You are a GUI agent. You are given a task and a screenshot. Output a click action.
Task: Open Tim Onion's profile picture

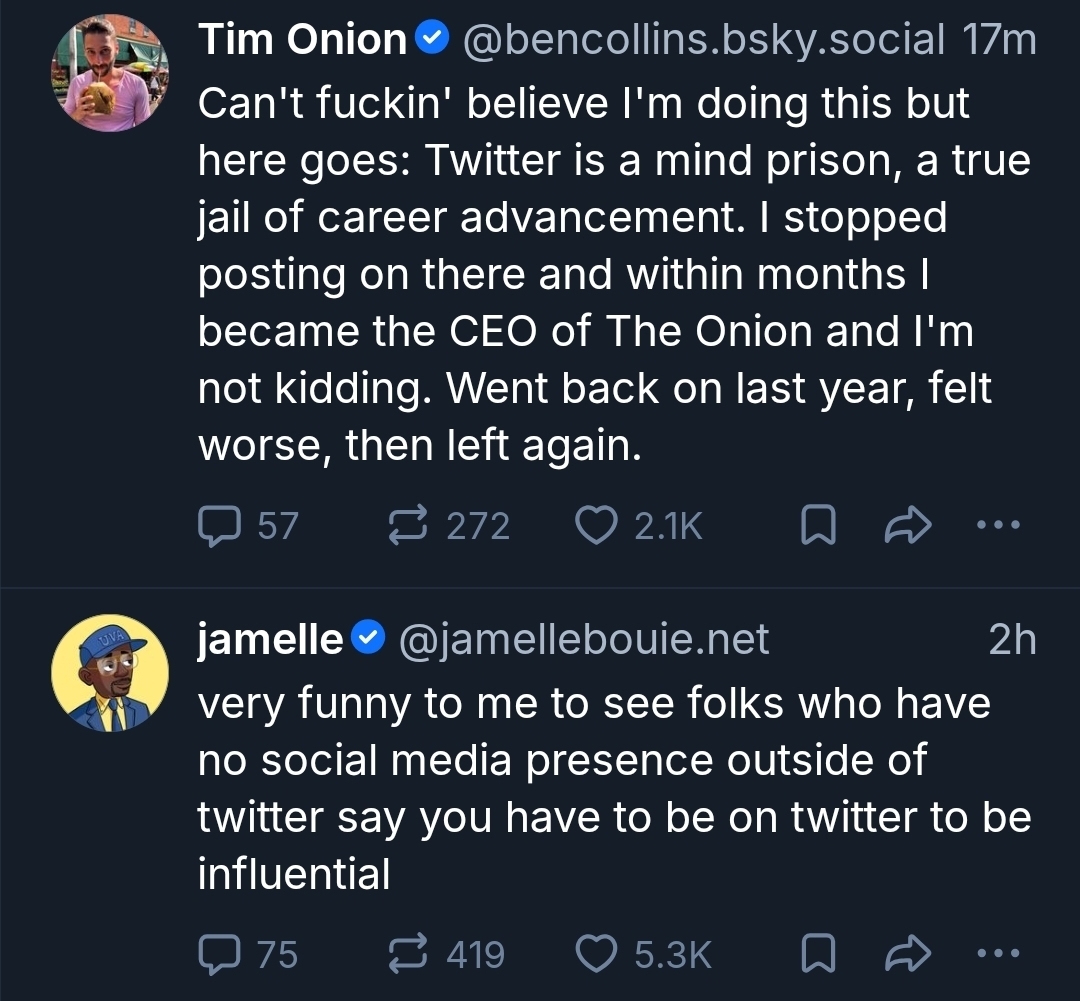coord(110,73)
